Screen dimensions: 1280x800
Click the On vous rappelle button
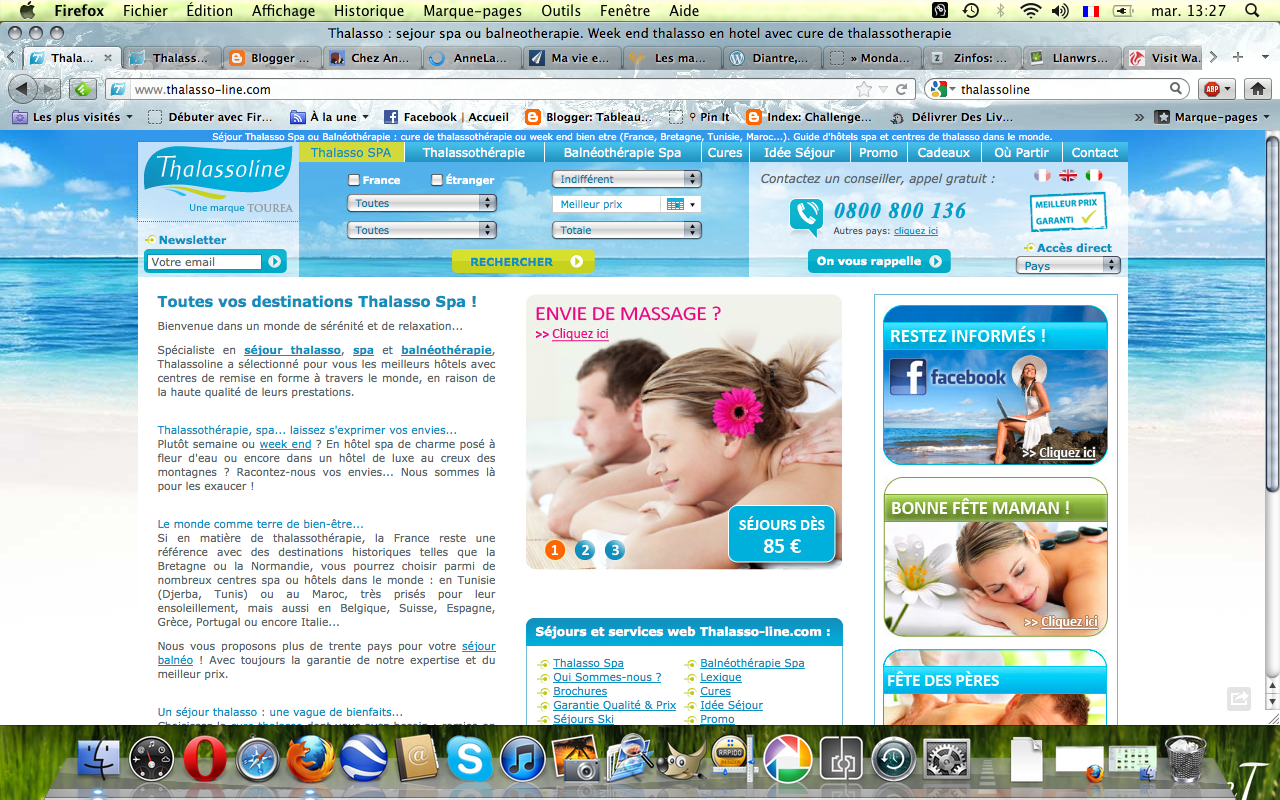point(879,261)
